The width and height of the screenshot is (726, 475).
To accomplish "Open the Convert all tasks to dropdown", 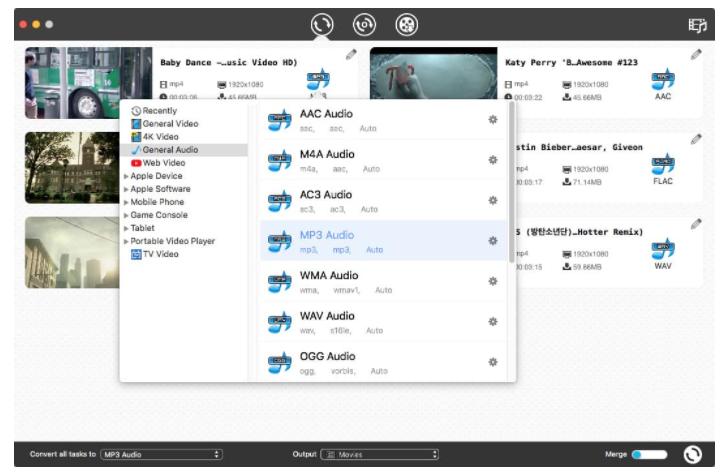I will (161, 454).
